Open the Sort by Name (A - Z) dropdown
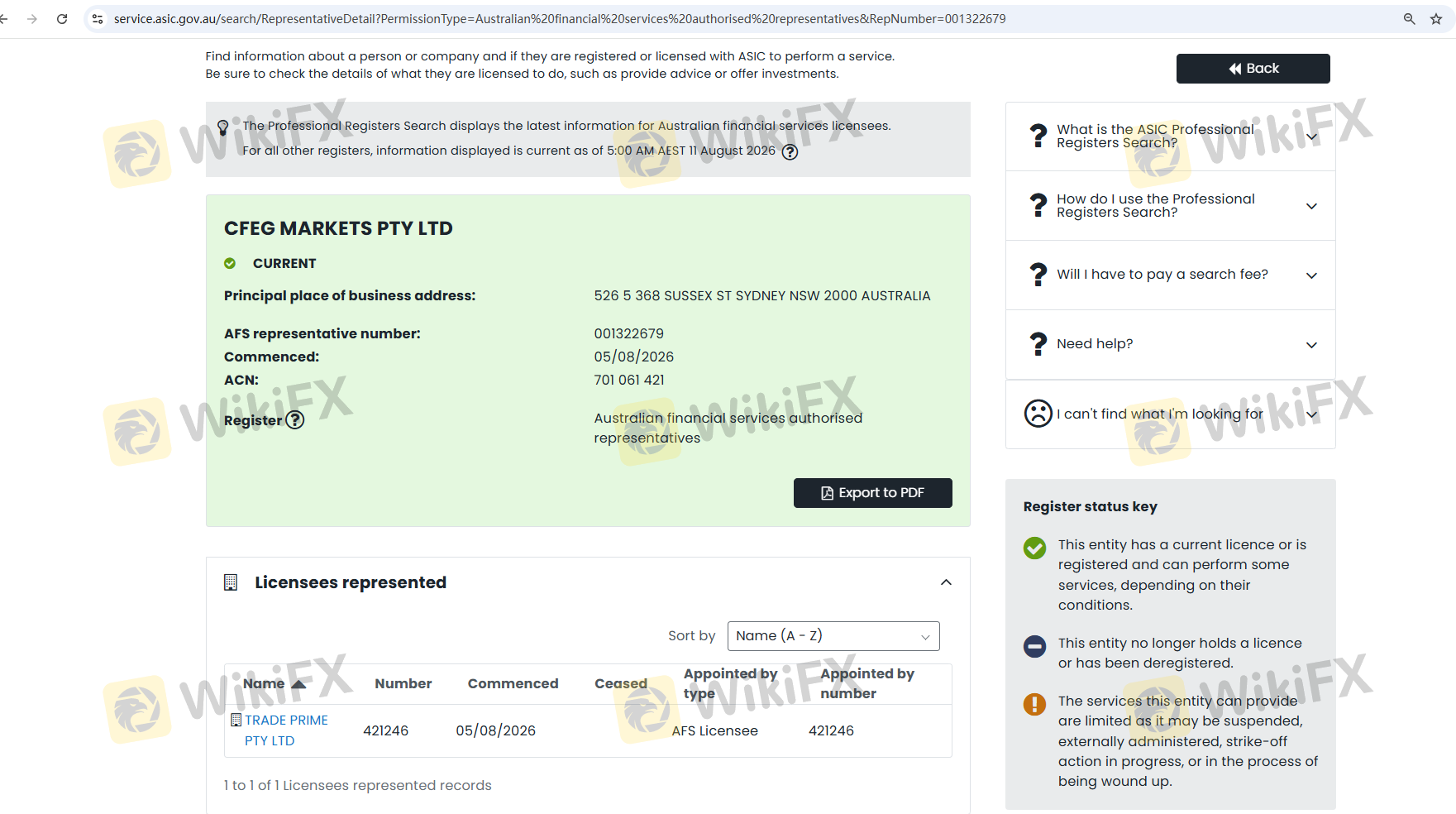 833,636
